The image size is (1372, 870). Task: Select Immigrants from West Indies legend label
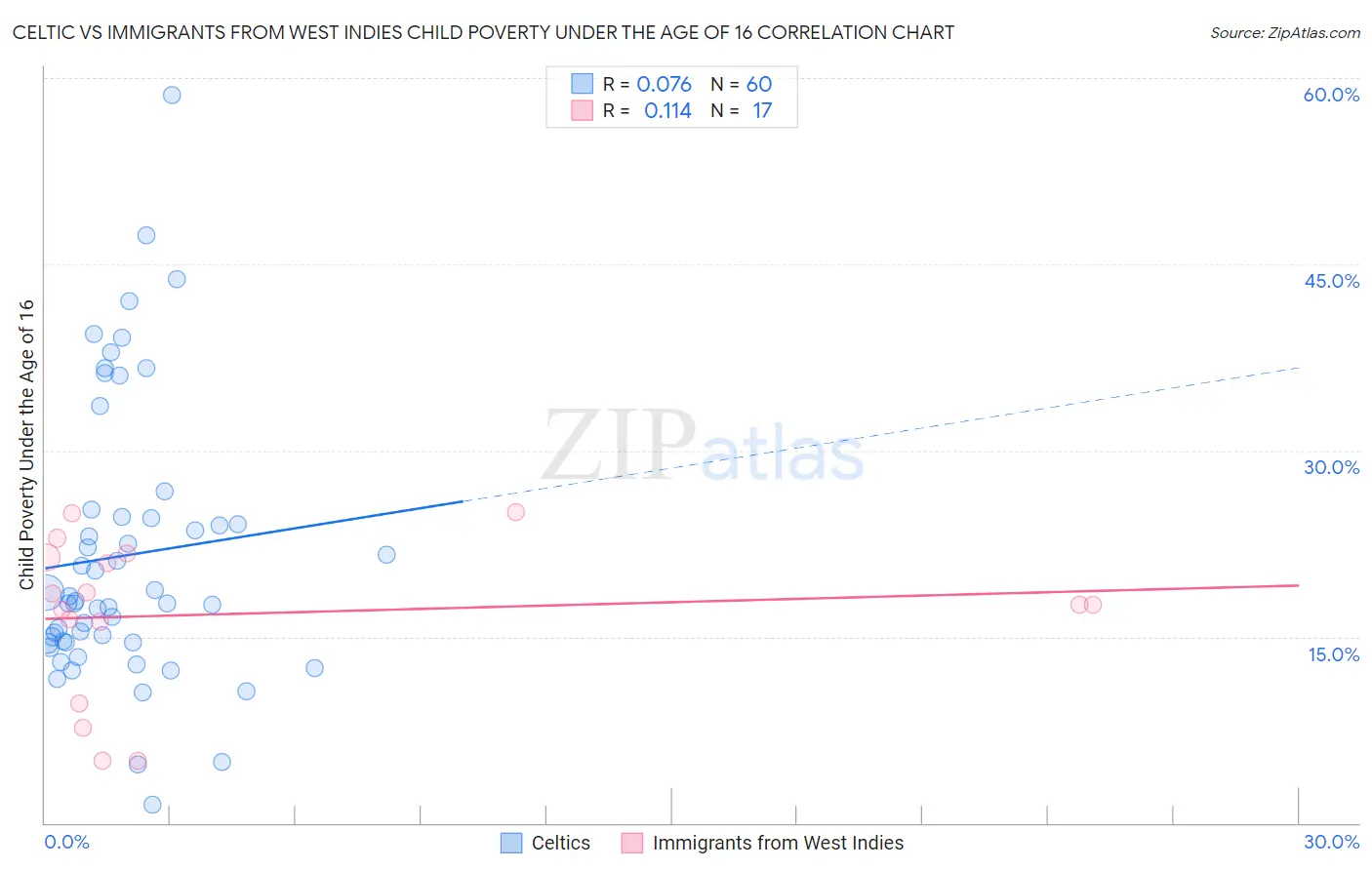[x=778, y=843]
